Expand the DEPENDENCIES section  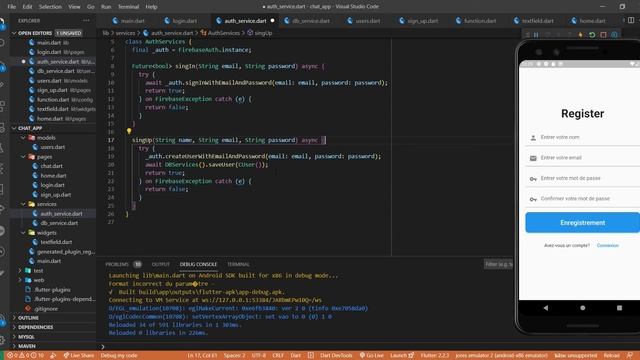15,327
